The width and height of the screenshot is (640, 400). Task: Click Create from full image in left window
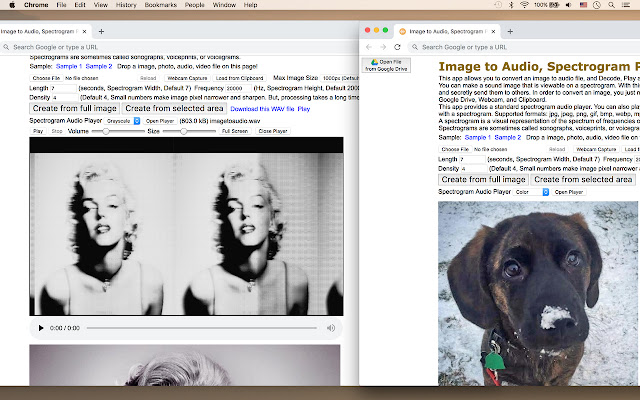pos(75,108)
